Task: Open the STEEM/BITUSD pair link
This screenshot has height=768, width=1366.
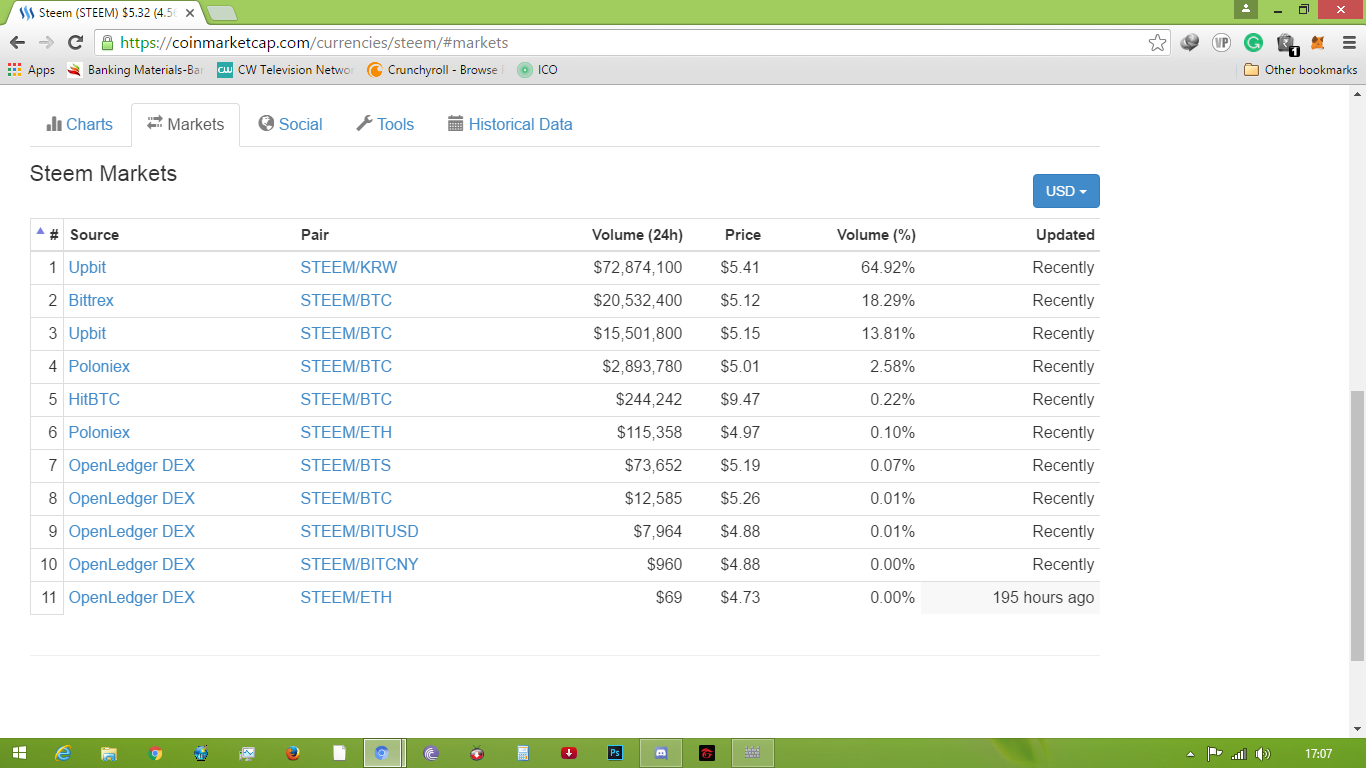Action: point(360,531)
